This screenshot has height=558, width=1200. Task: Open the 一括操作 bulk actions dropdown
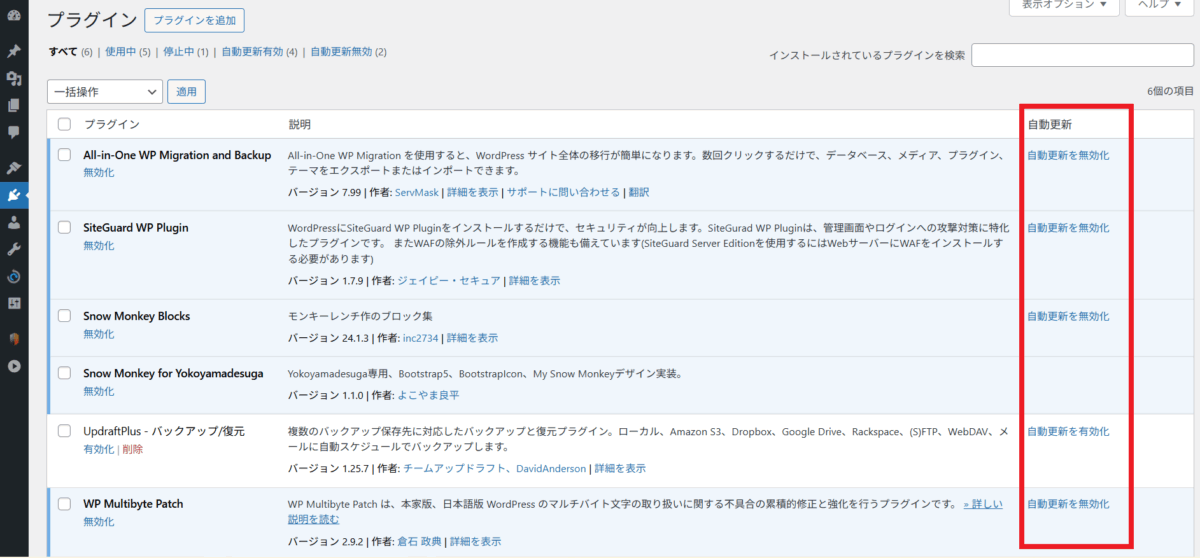coord(104,92)
